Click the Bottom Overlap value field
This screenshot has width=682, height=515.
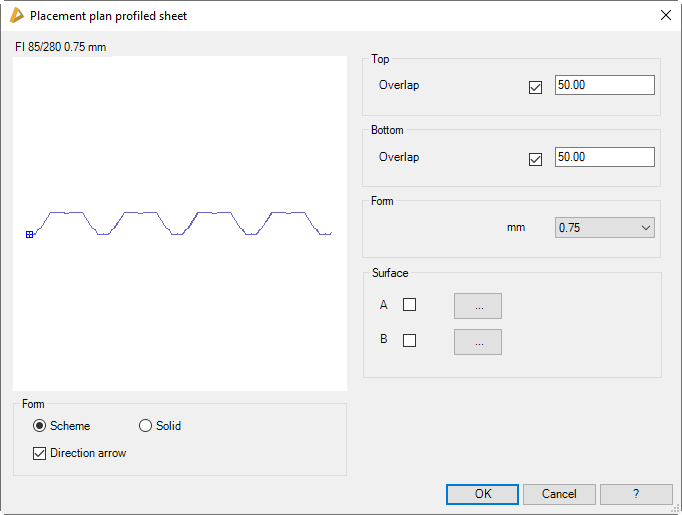tap(604, 158)
